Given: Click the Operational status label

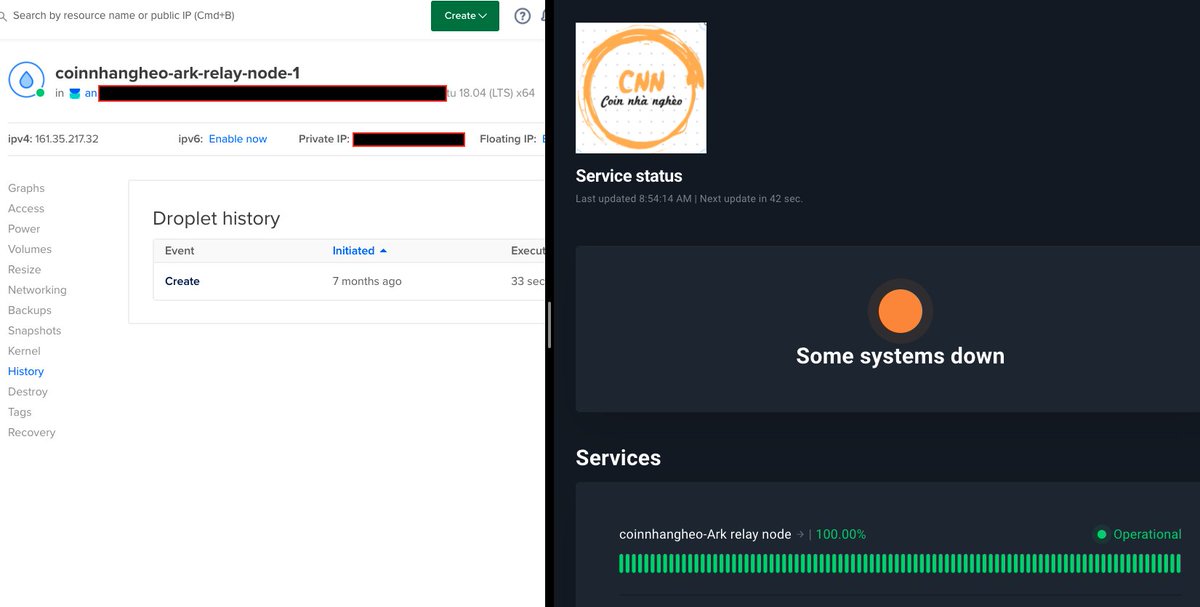Looking at the screenshot, I should (1148, 535).
